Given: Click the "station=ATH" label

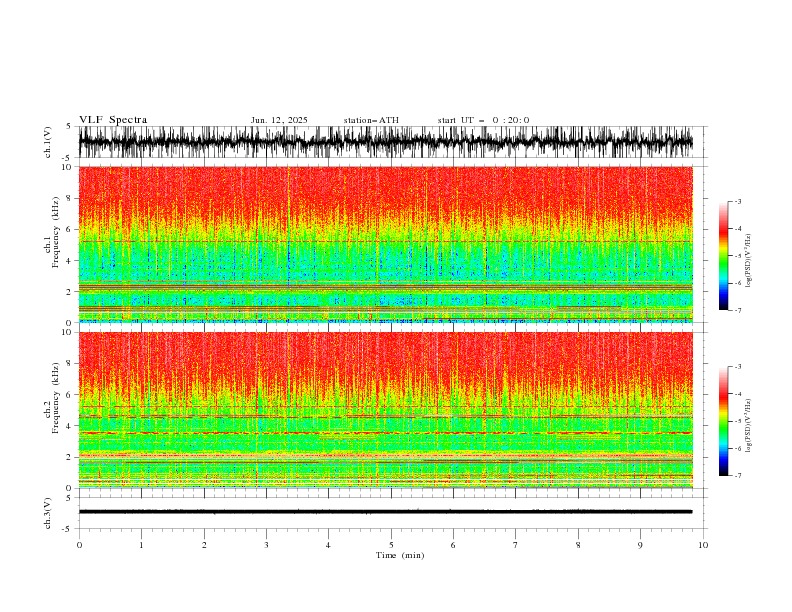Looking at the screenshot, I should [x=371, y=120].
